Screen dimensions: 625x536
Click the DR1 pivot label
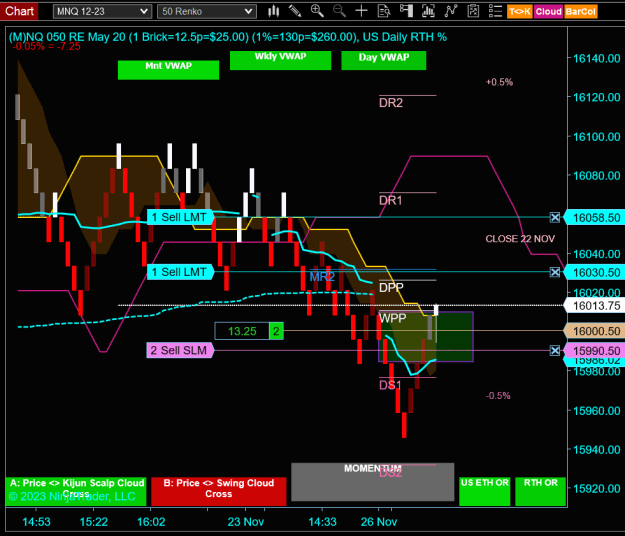[391, 200]
